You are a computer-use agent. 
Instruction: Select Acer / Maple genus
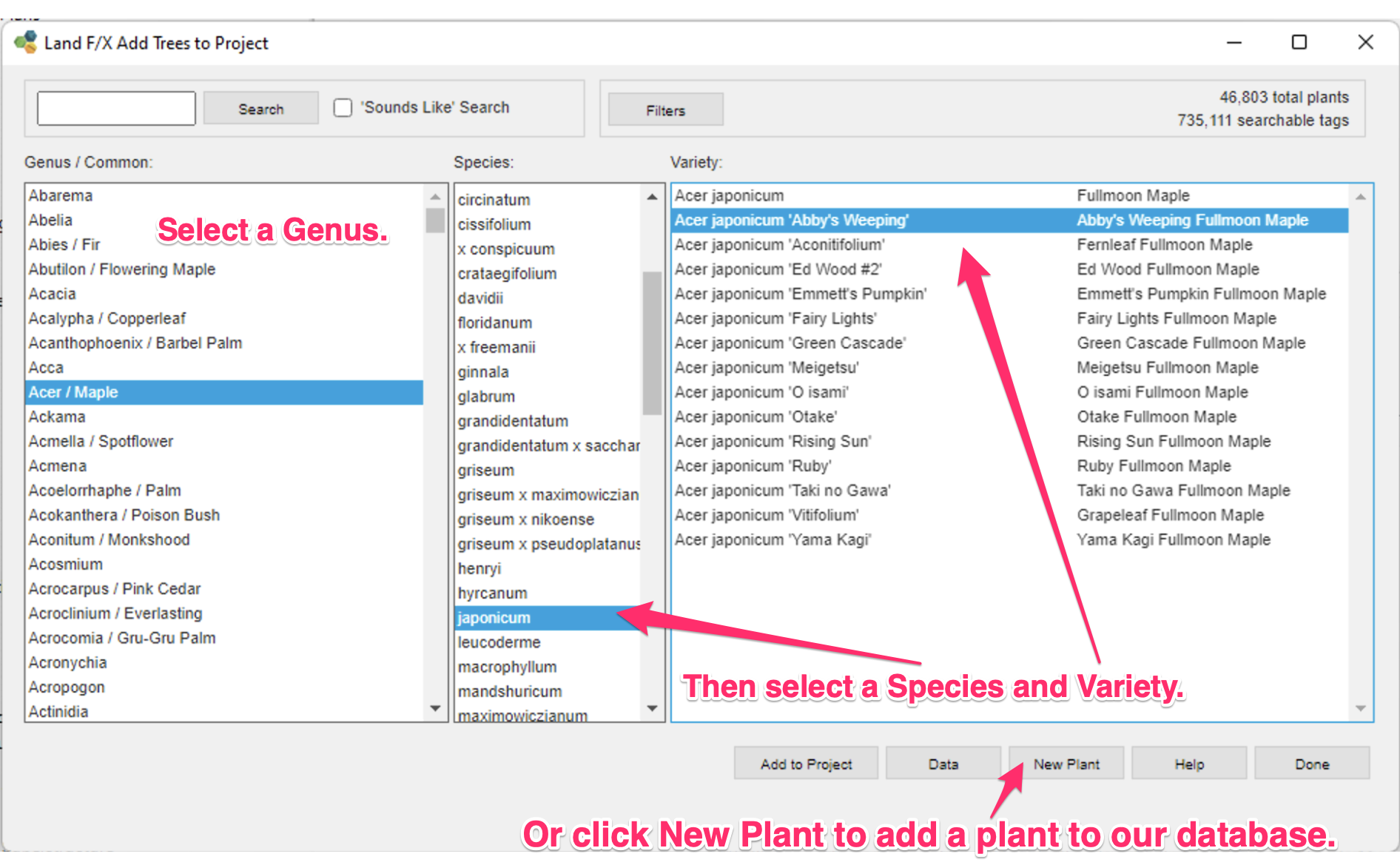[x=224, y=392]
